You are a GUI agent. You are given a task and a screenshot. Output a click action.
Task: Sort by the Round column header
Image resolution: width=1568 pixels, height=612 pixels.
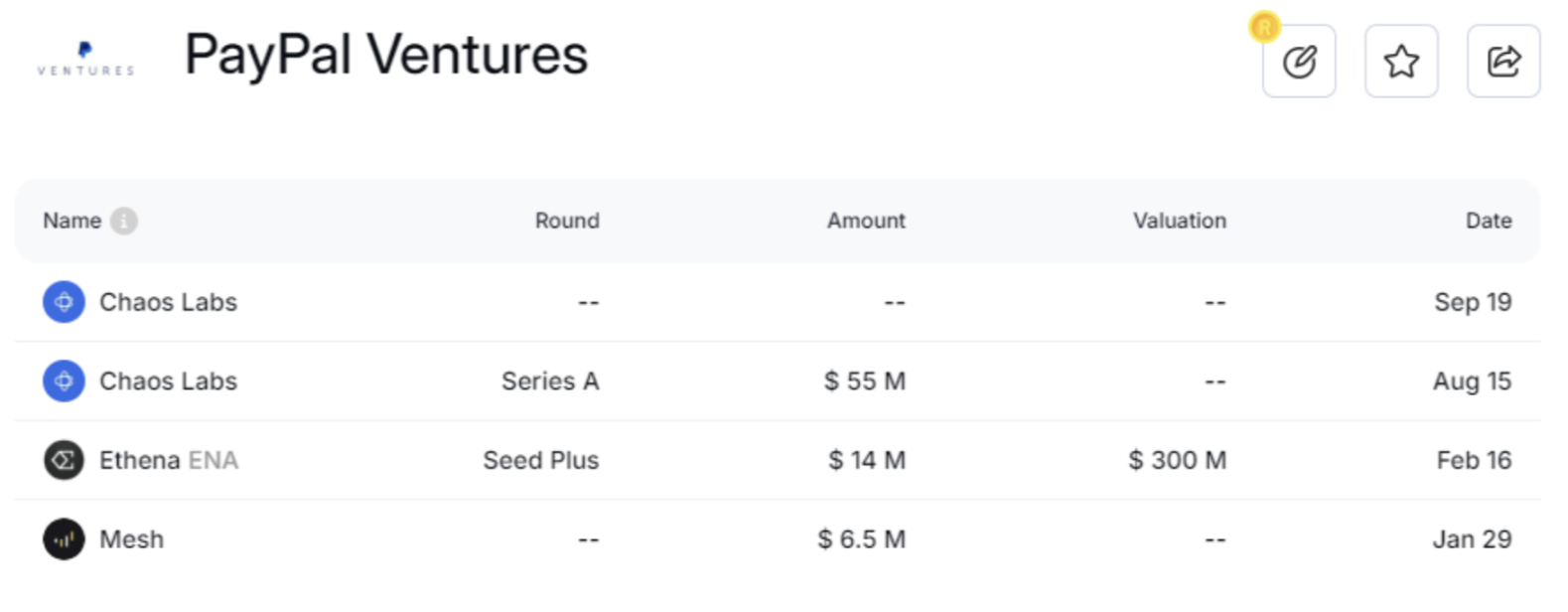point(567,221)
